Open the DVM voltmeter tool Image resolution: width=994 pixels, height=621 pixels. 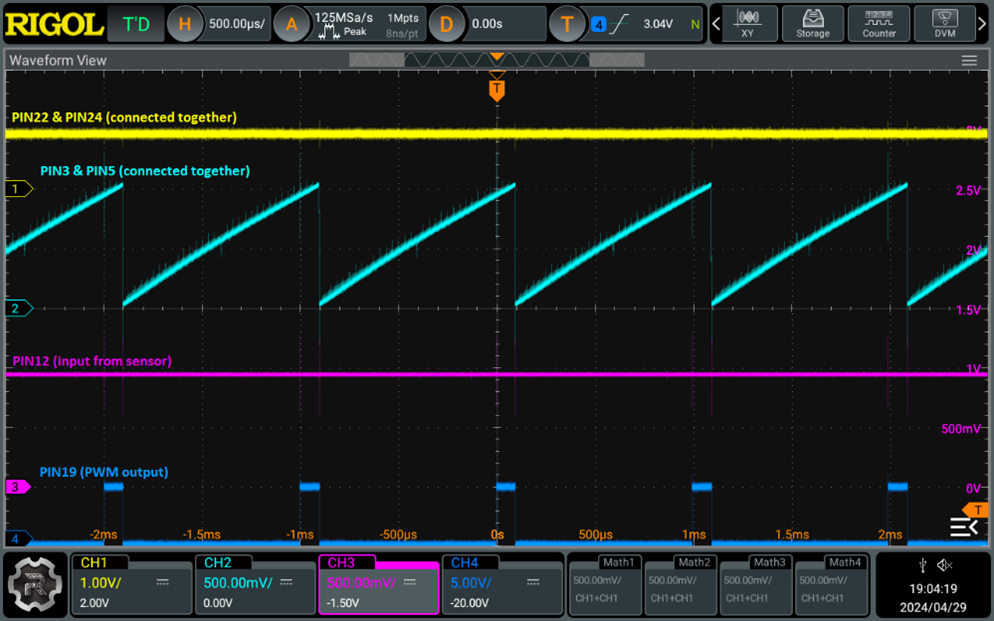944,23
